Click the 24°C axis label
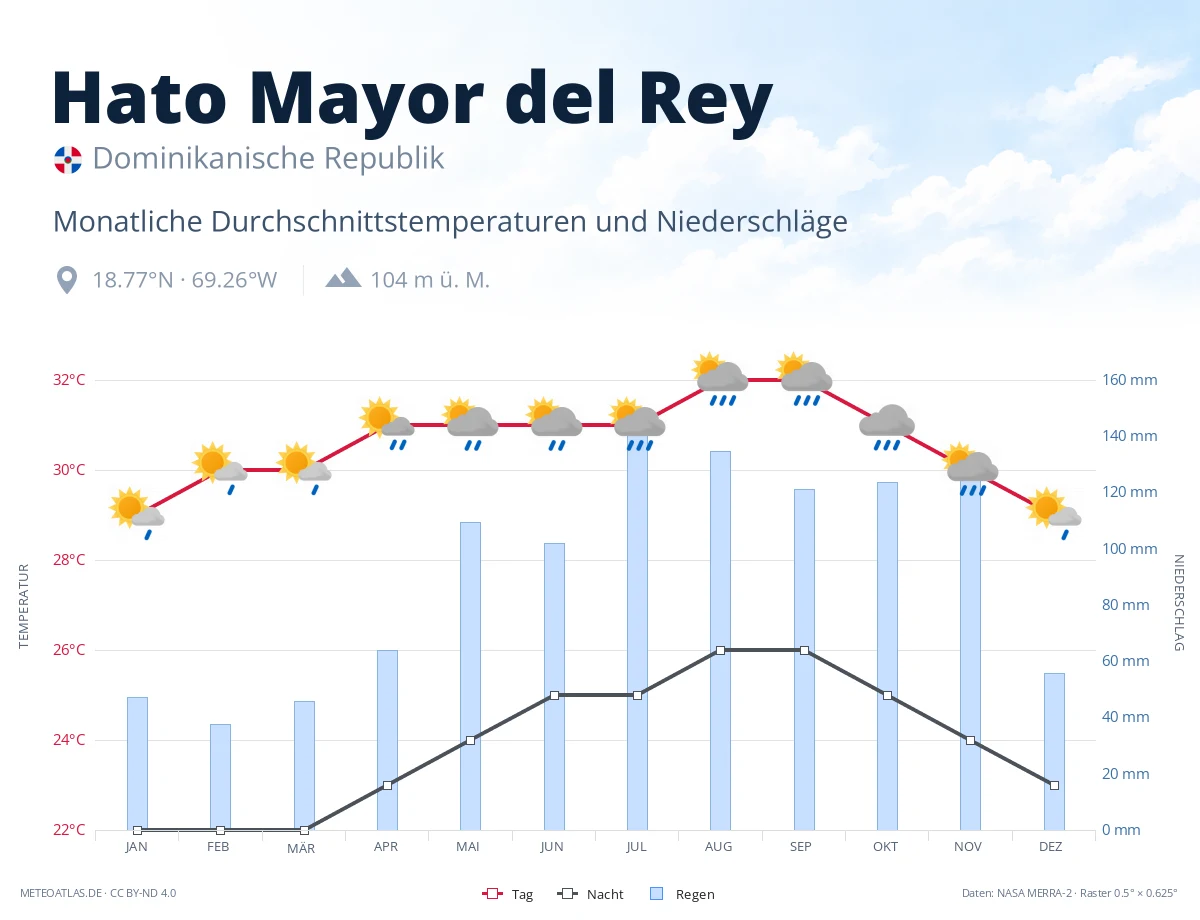 click(x=68, y=740)
